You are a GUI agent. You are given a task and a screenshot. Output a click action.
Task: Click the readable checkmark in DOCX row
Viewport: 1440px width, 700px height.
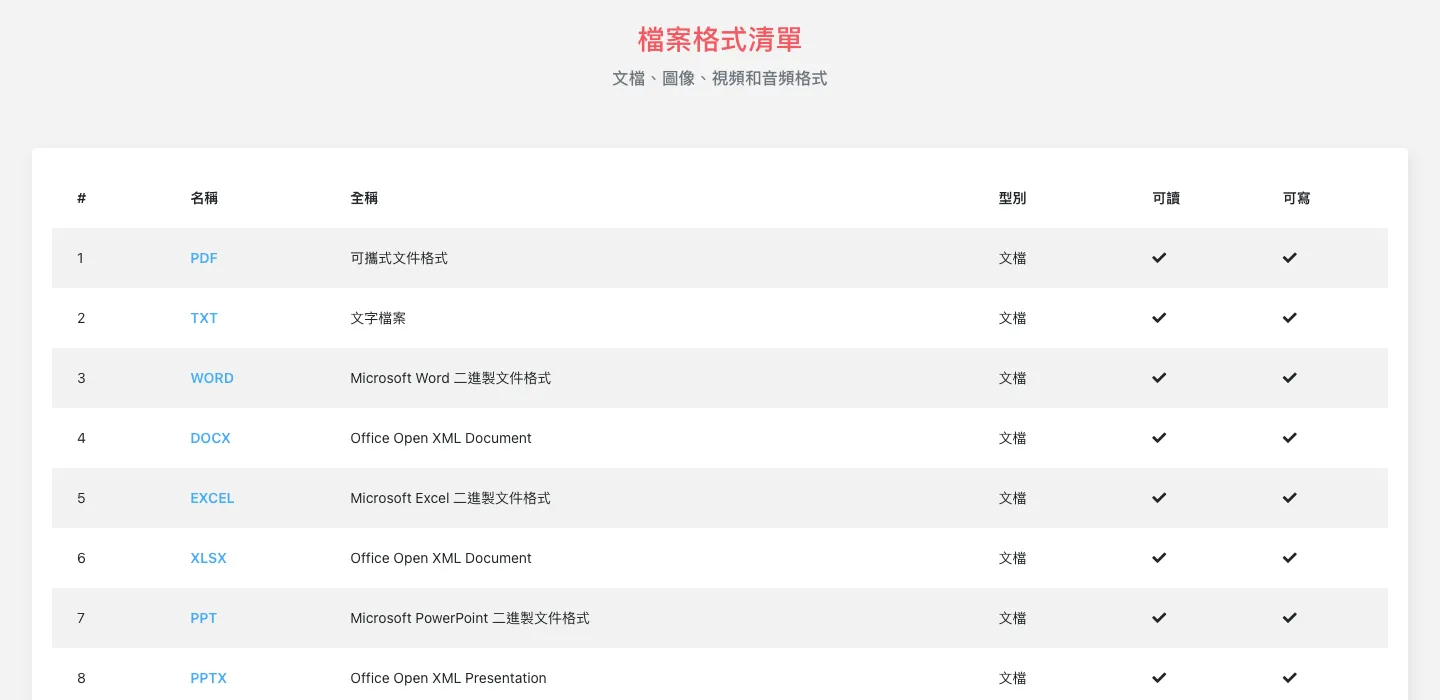tap(1159, 438)
